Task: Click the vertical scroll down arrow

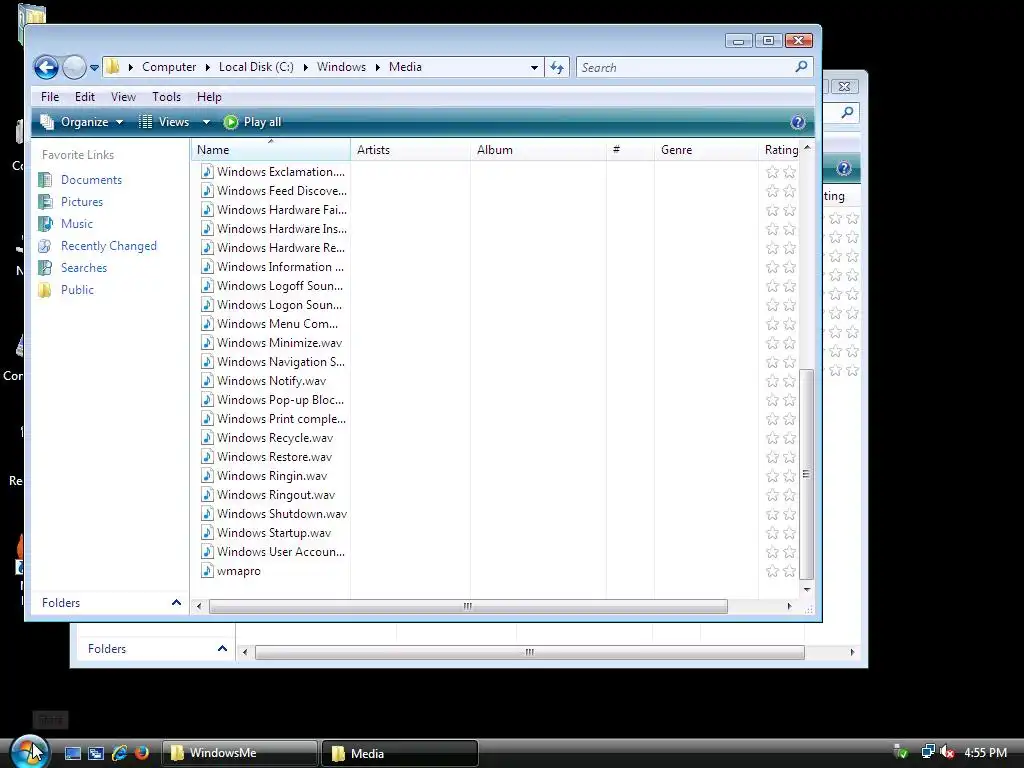Action: 807,589
